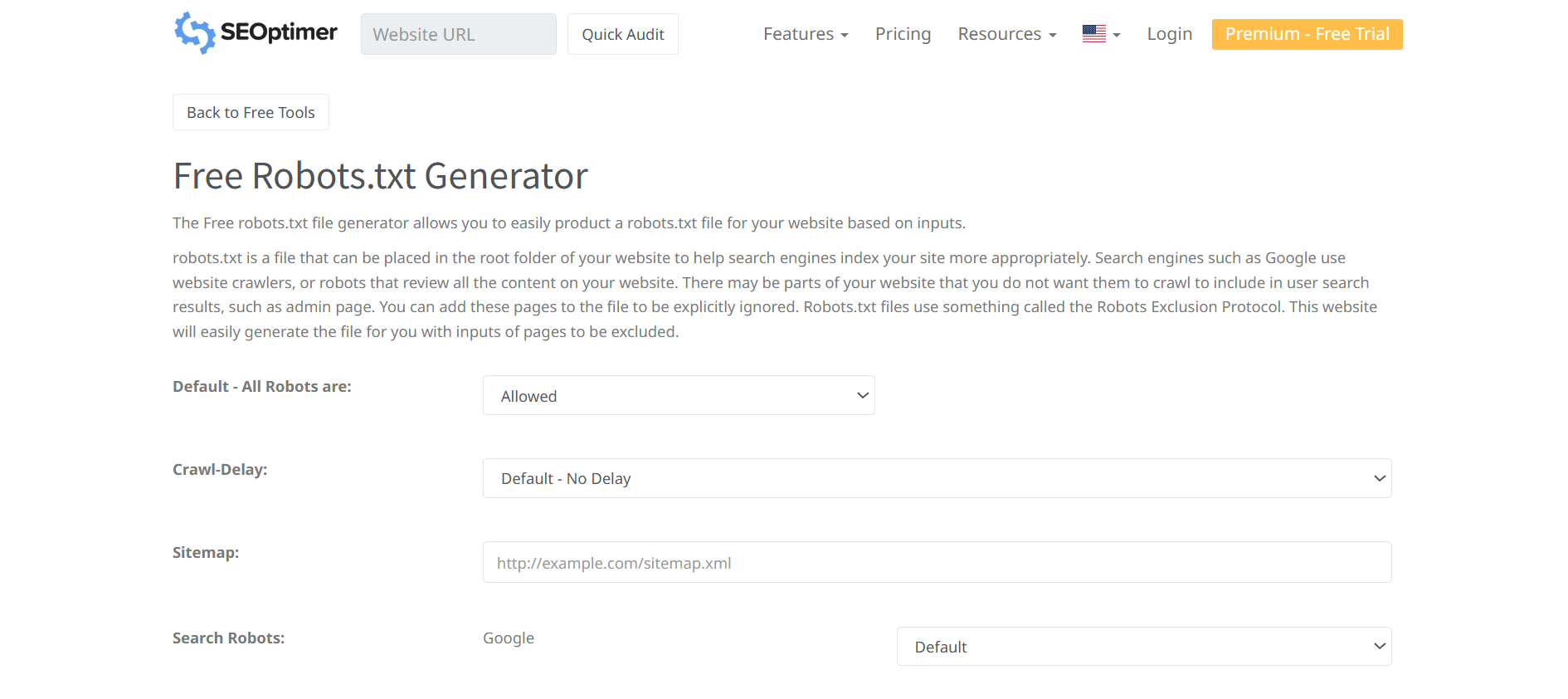Click the Crawl-Delay label
Image resolution: width=1568 pixels, height=699 pixels.
[x=220, y=469]
